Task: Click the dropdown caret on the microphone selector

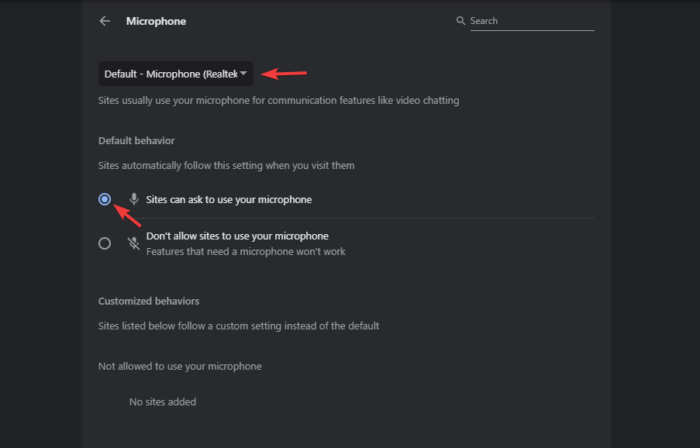Action: click(243, 73)
